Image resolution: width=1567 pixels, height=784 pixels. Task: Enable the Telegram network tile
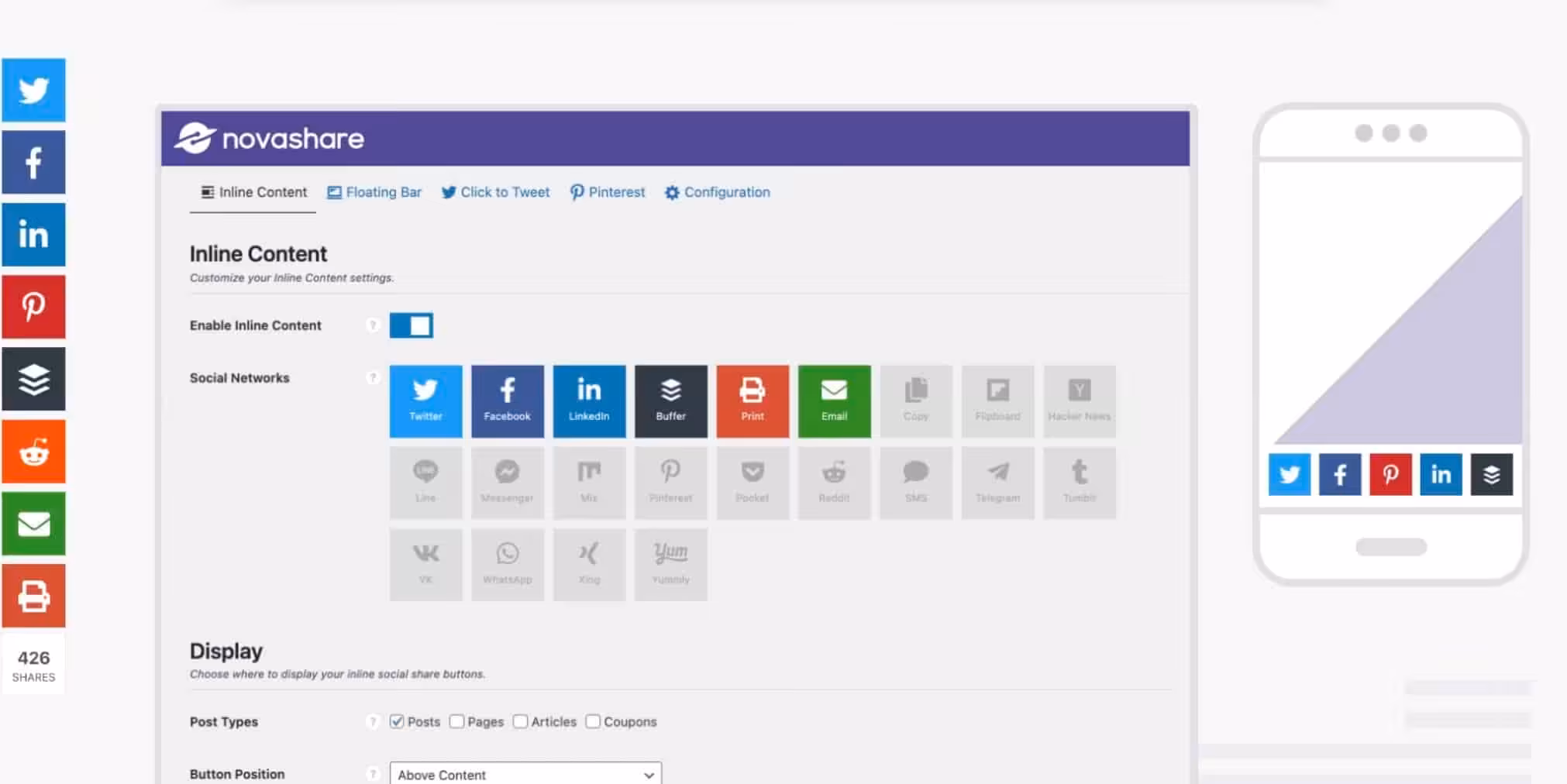pos(997,483)
